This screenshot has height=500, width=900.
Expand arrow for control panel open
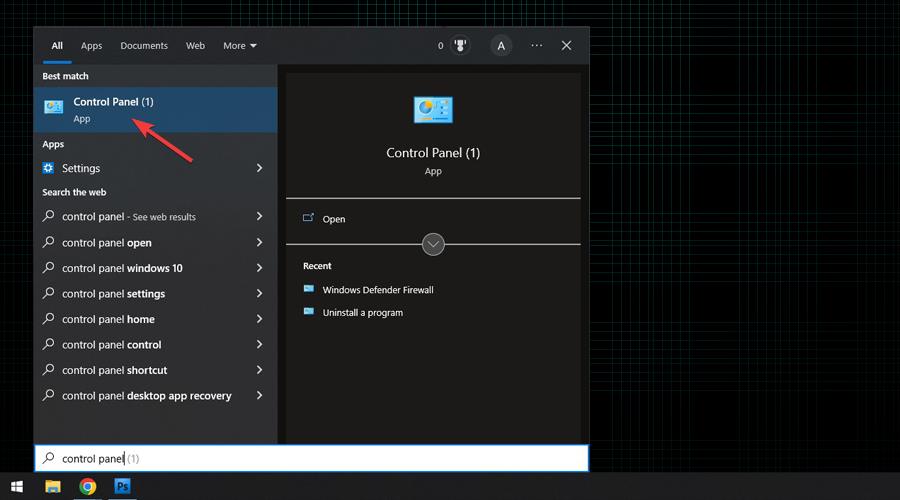pos(259,242)
